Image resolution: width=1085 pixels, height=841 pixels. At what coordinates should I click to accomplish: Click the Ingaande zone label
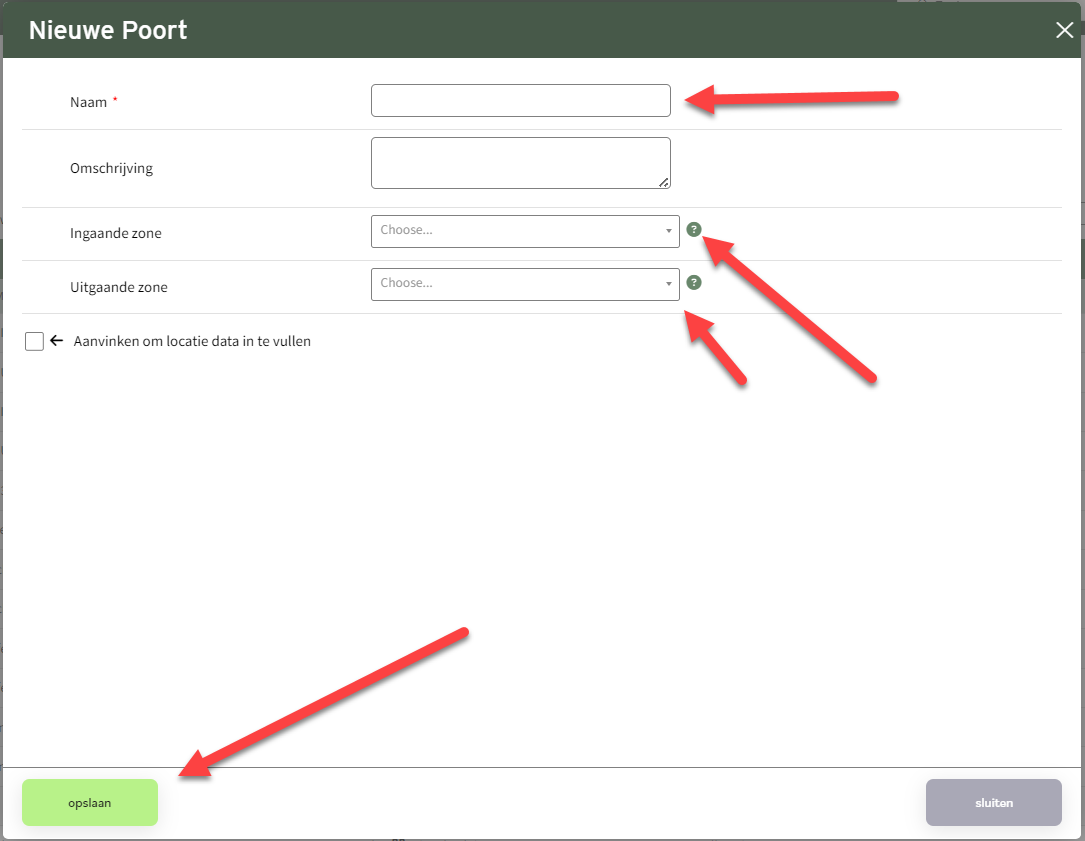115,233
